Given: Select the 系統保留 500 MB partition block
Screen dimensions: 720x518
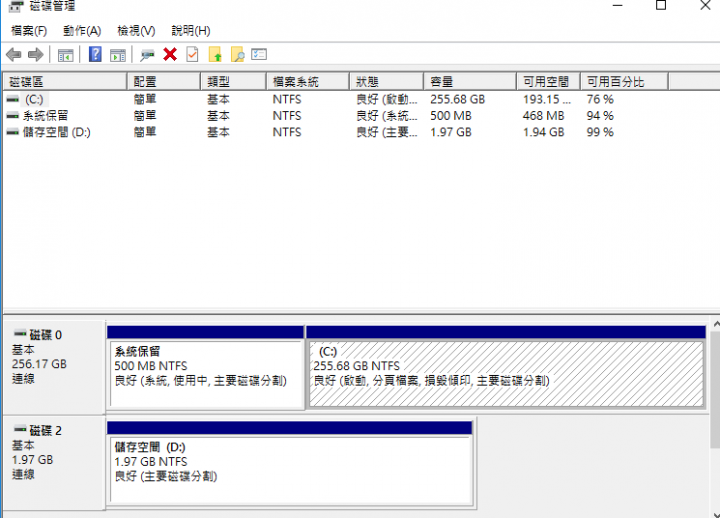Looking at the screenshot, I should [x=205, y=367].
